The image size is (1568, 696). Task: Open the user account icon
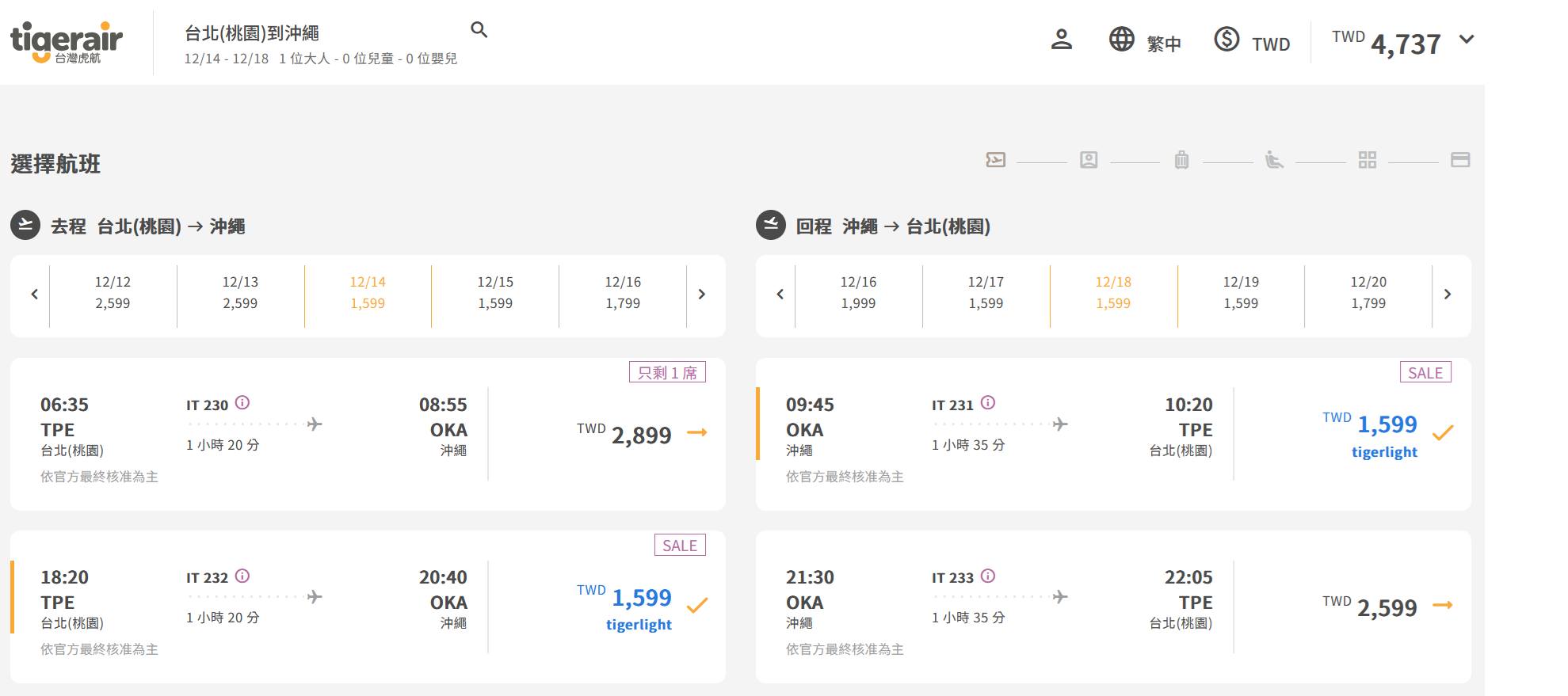(1061, 40)
